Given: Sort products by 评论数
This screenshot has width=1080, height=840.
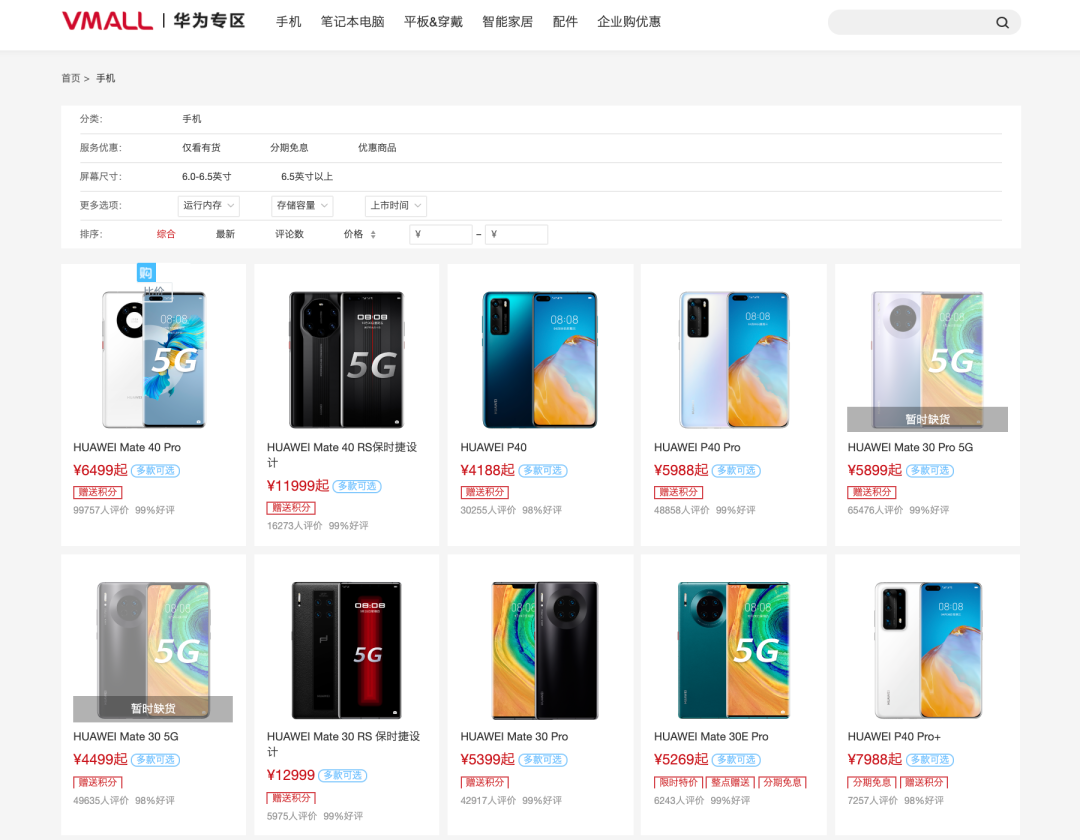Looking at the screenshot, I should click(x=289, y=235).
